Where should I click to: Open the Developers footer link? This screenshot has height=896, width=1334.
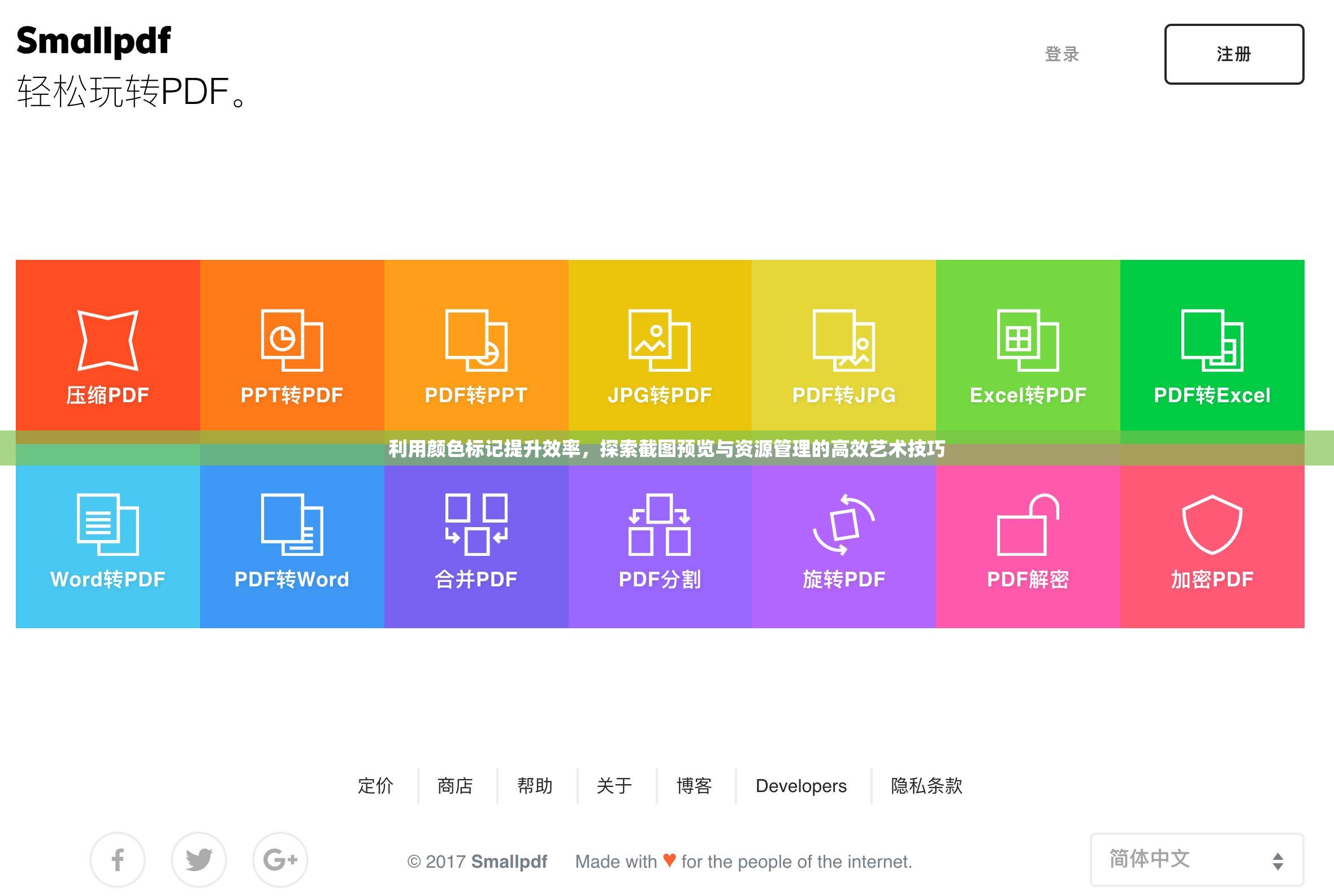(x=800, y=786)
